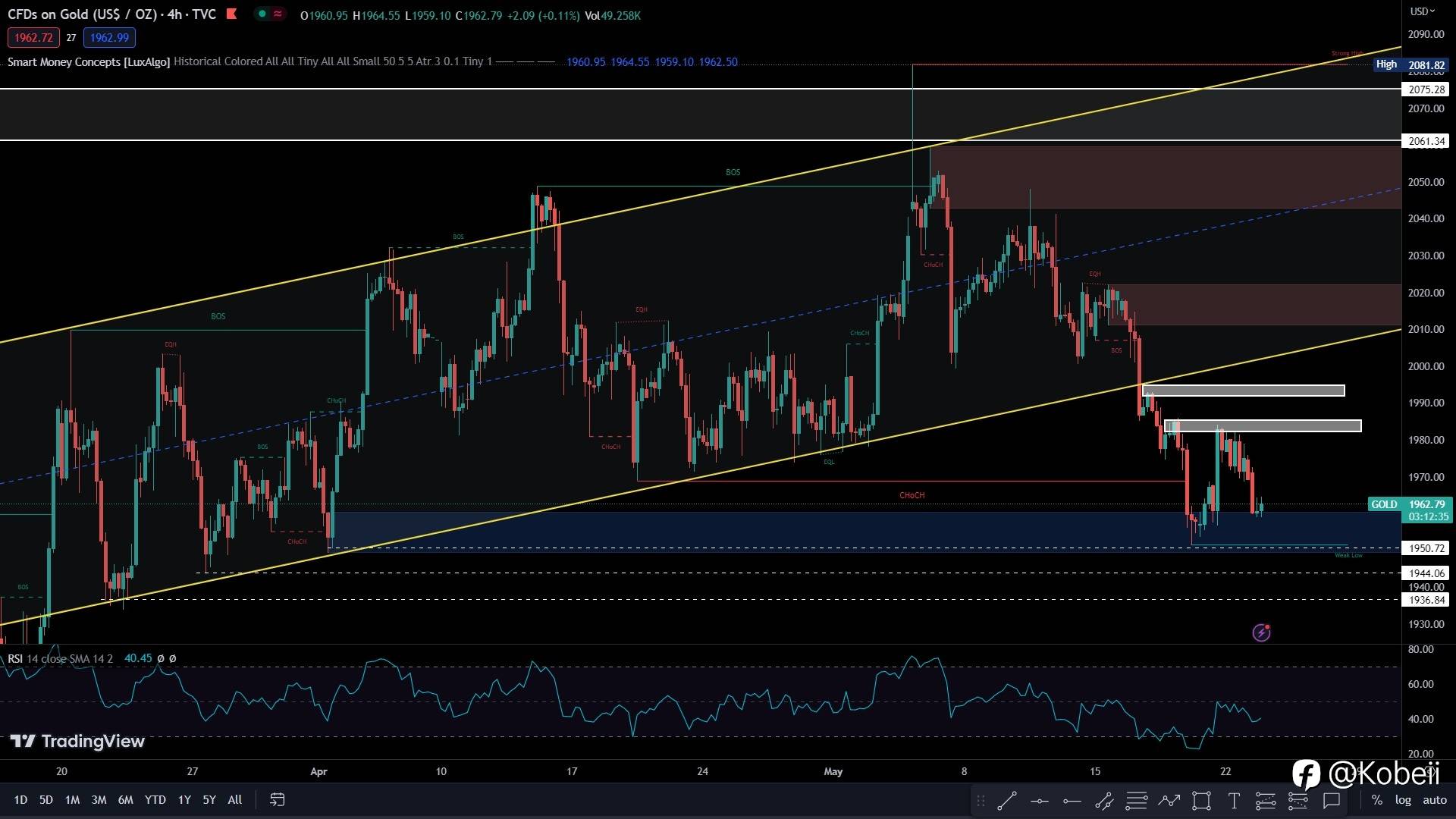Select the Horizontal Line tool
This screenshot has height=819, width=1456.
tap(1039, 800)
